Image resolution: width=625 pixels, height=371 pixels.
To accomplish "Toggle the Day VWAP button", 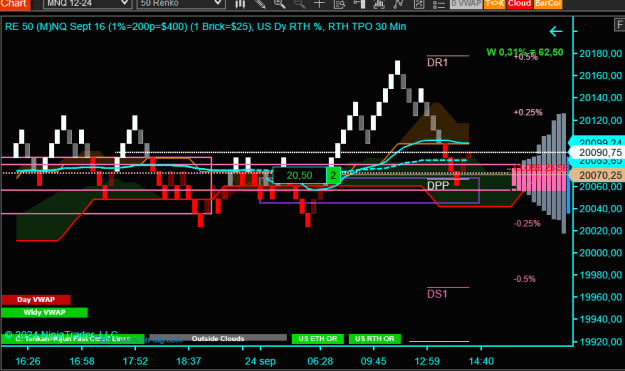I will pos(36,300).
